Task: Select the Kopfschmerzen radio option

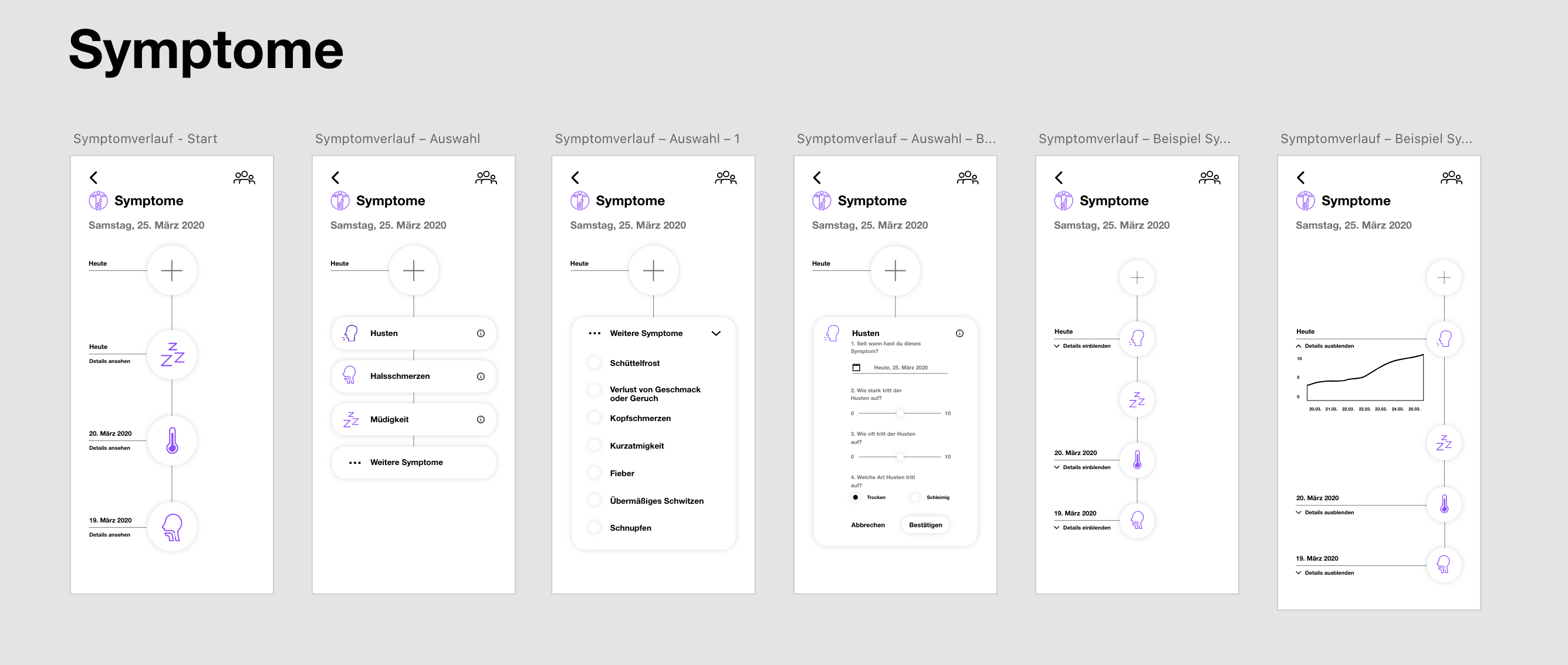Action: click(594, 419)
